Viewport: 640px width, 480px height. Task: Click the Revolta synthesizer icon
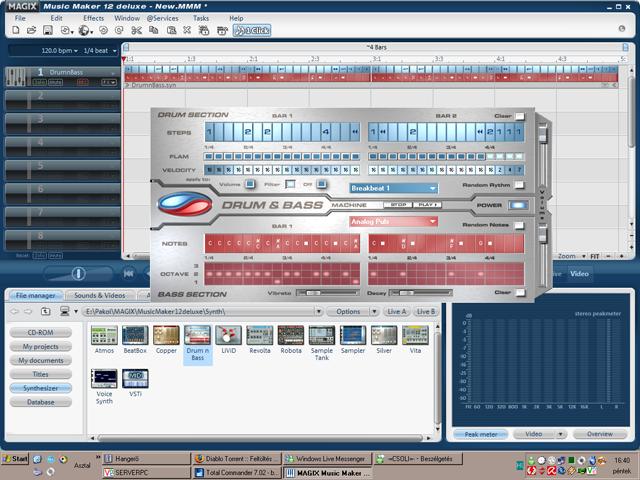[x=259, y=336]
